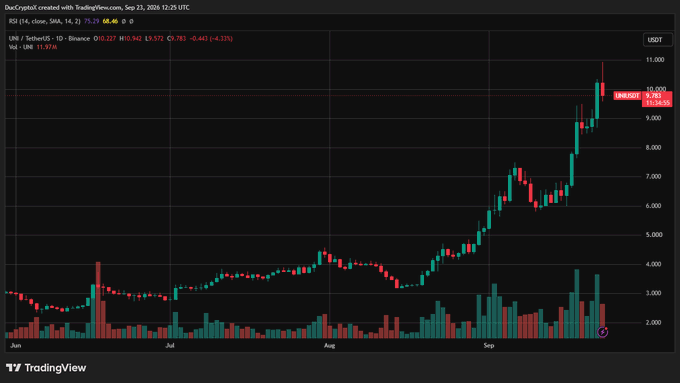Click the bar countdown 11:34:55
The image size is (680, 383).
tap(657, 103)
